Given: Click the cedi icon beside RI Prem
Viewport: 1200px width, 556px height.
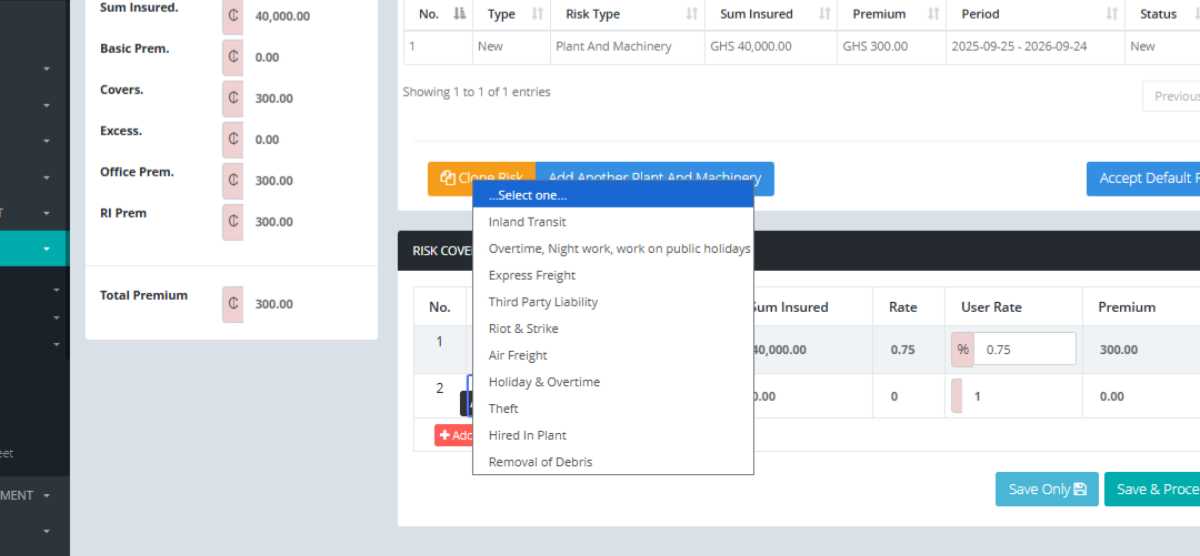Looking at the screenshot, I should [232, 221].
